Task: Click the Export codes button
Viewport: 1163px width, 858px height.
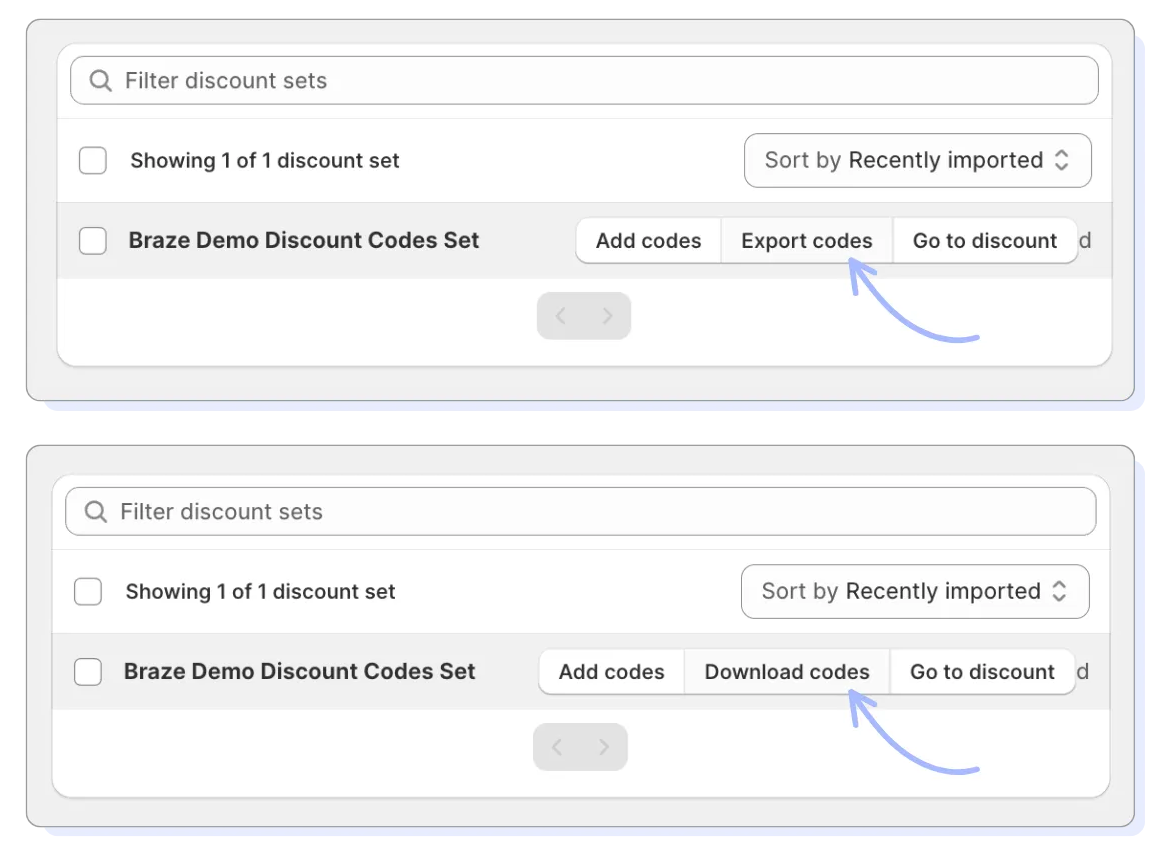Action: tap(807, 240)
